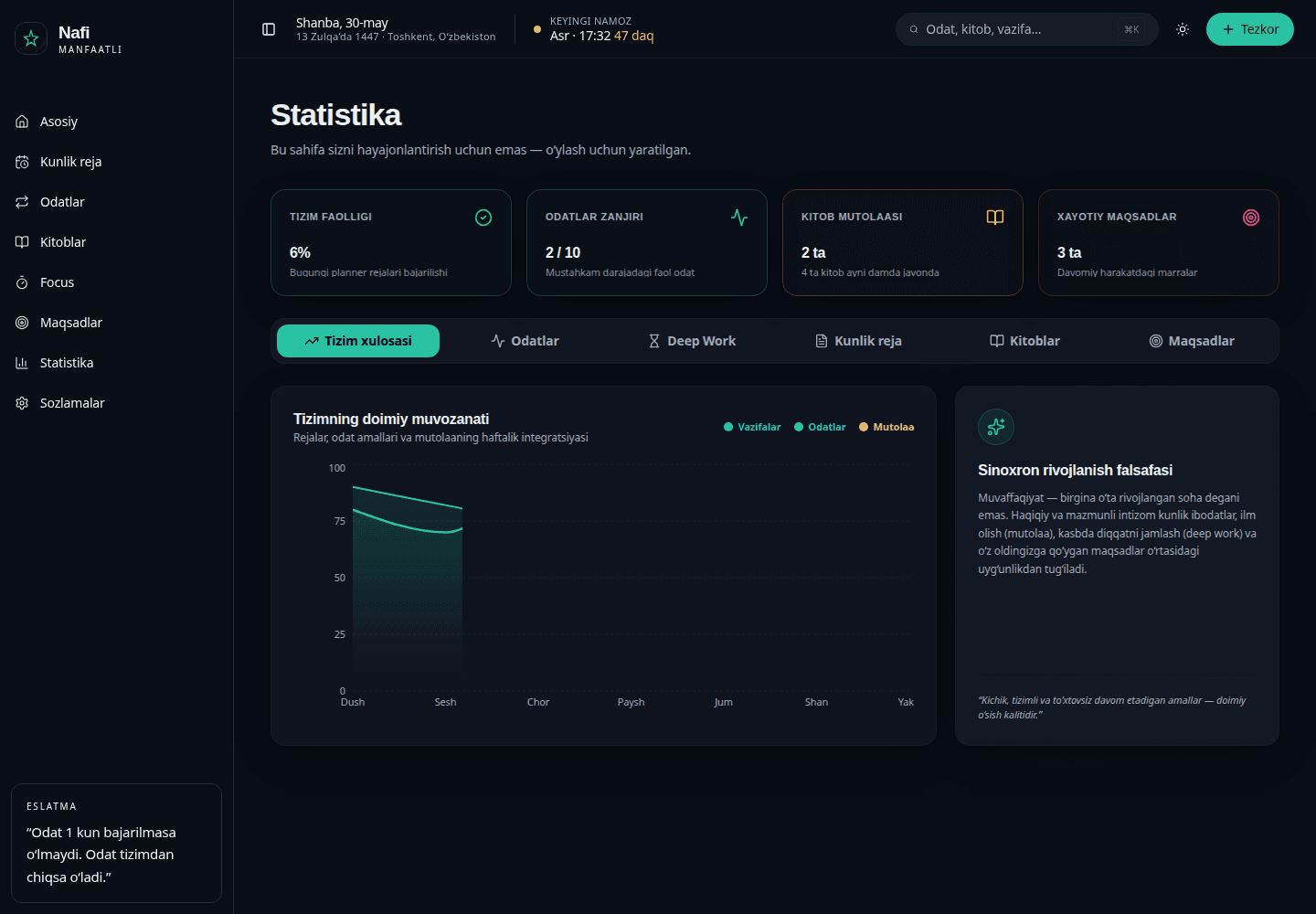Click the calendar icon beside Kunlik reja
Viewport: 1316px width, 914px height.
[x=22, y=162]
